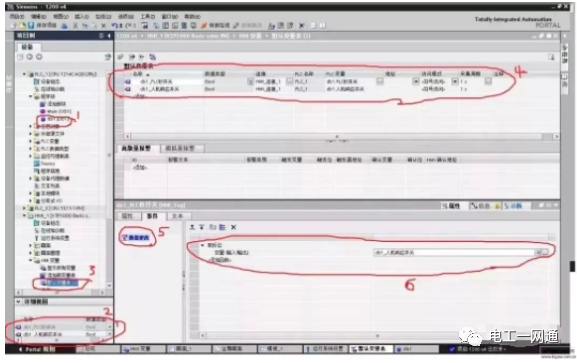
Task: Open the 窗口 menu
Action: tap(170, 17)
